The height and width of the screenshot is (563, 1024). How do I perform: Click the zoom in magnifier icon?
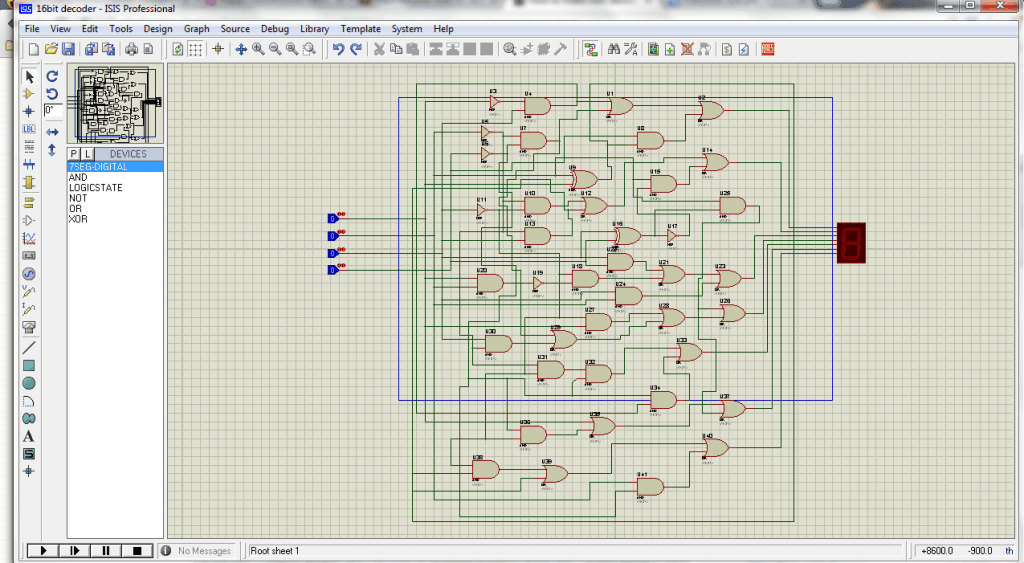click(x=258, y=49)
